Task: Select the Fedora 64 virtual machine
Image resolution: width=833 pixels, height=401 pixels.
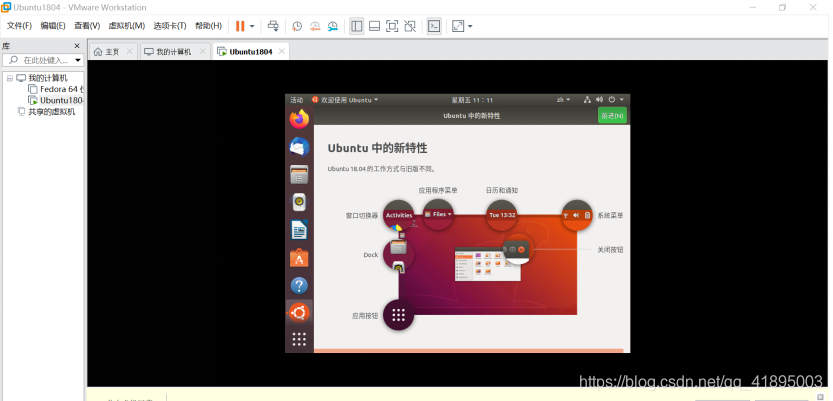Action: [56, 89]
